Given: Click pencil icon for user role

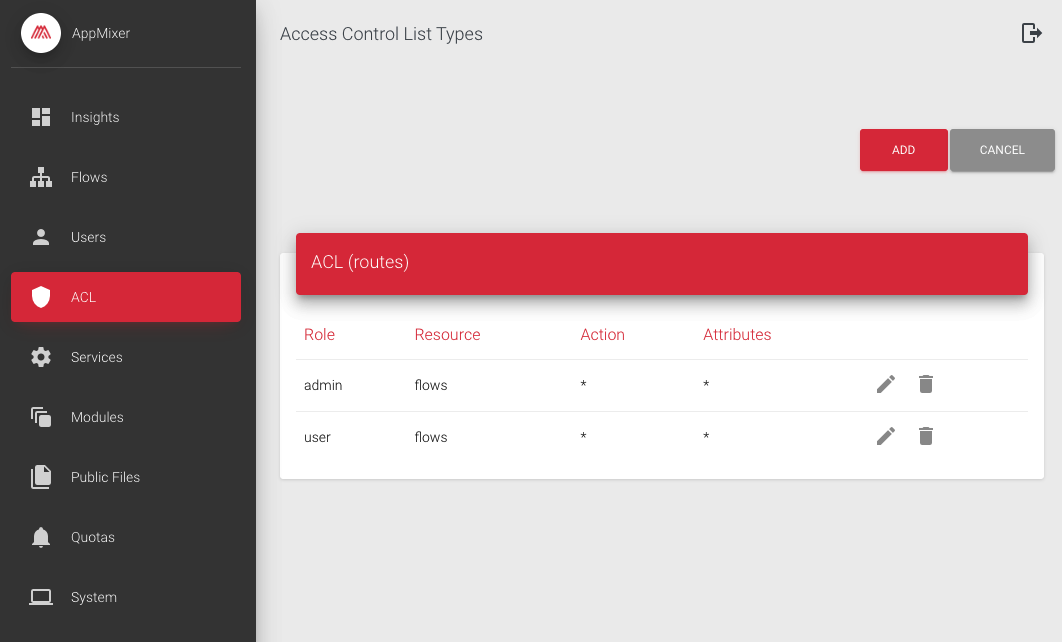Looking at the screenshot, I should 885,436.
